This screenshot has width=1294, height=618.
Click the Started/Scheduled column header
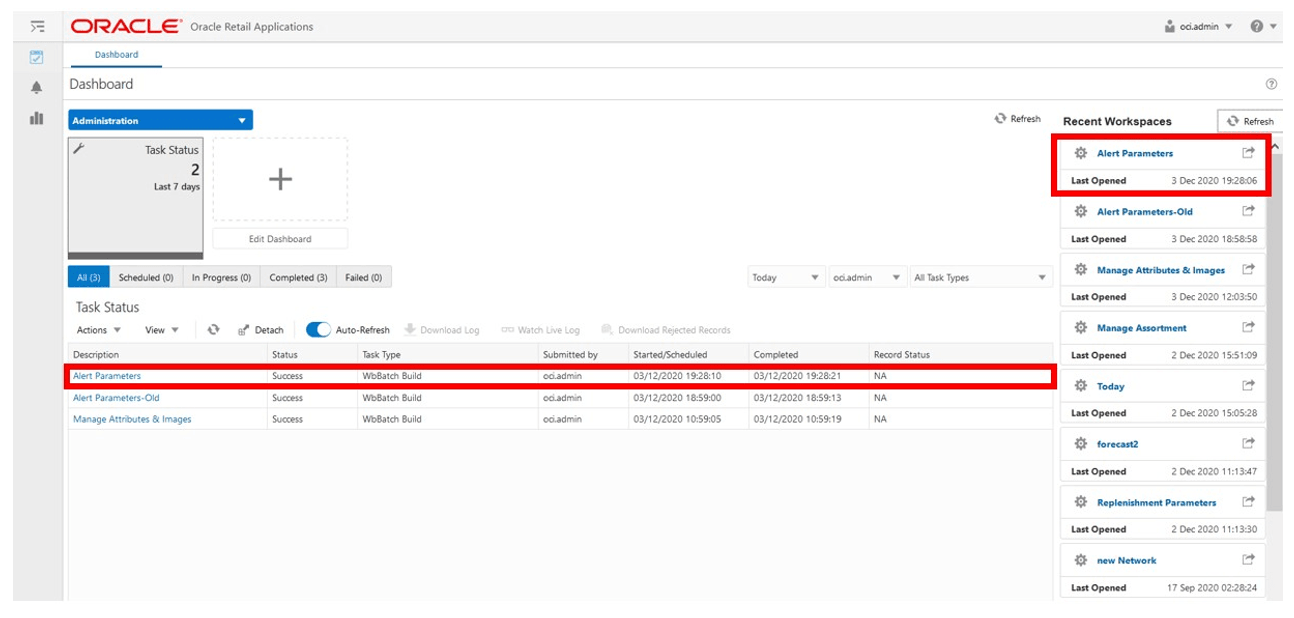(688, 354)
